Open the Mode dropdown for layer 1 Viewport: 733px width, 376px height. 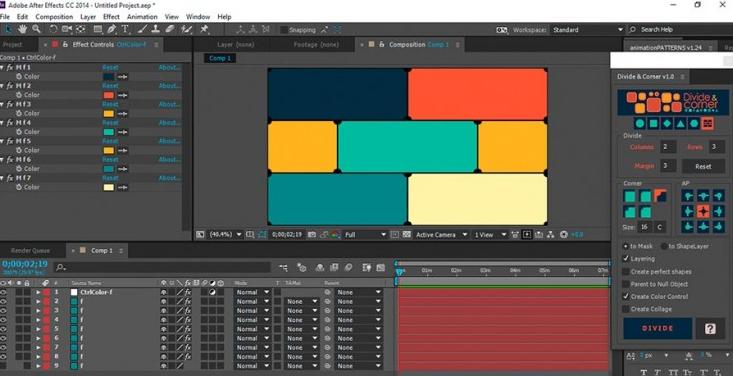252,292
